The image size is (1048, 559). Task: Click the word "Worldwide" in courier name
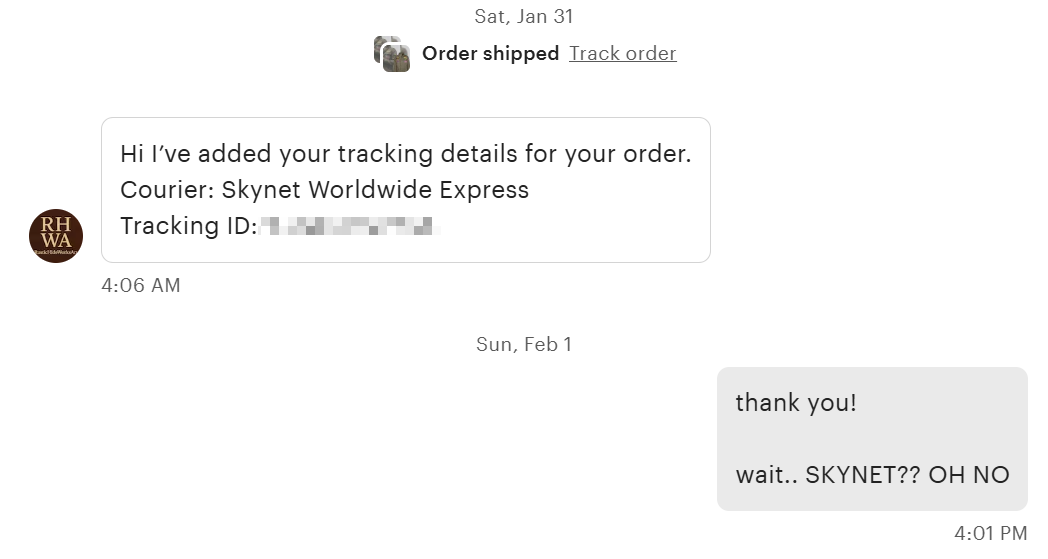(x=372, y=190)
